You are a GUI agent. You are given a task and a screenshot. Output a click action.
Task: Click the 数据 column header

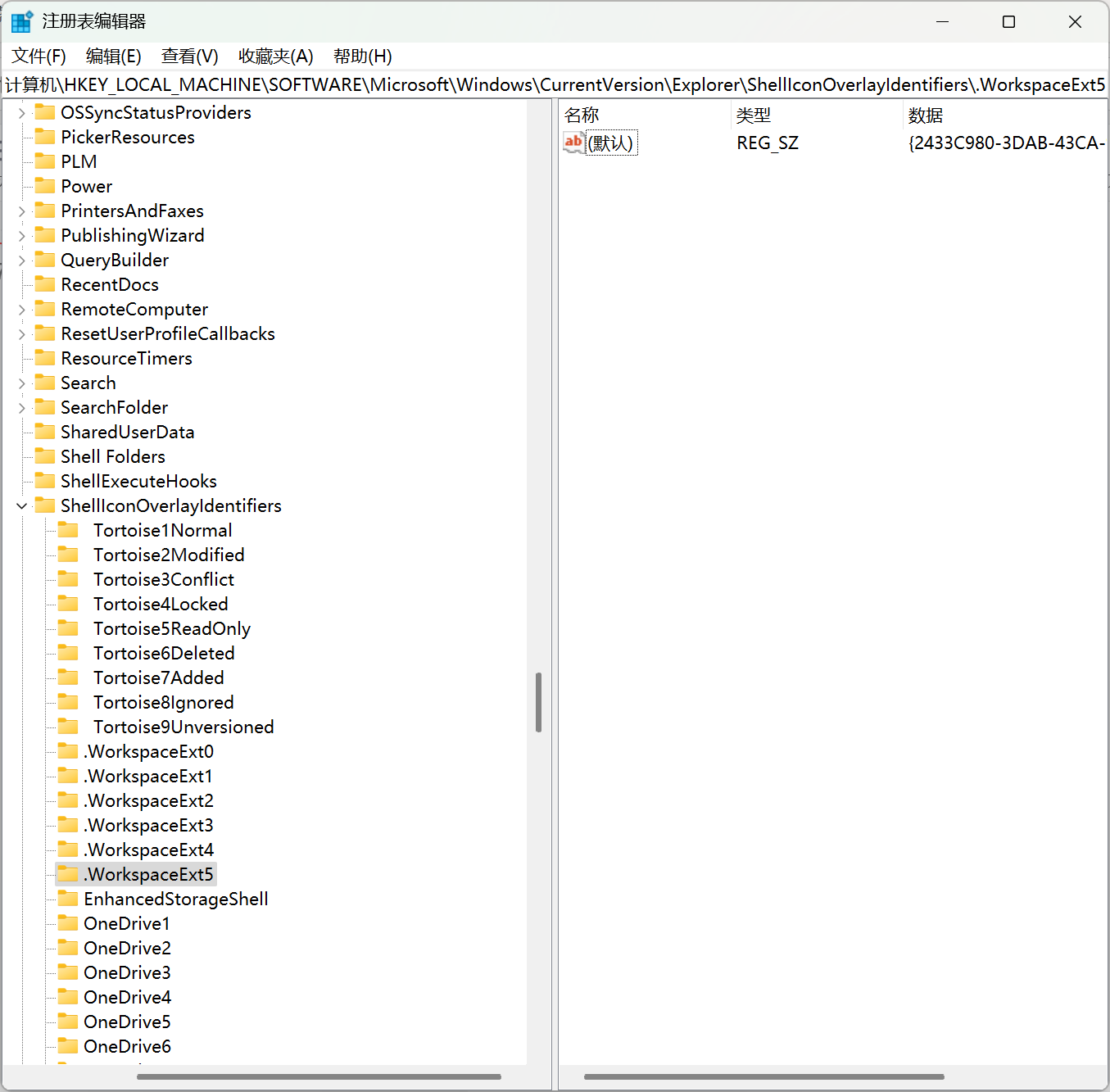(1005, 116)
